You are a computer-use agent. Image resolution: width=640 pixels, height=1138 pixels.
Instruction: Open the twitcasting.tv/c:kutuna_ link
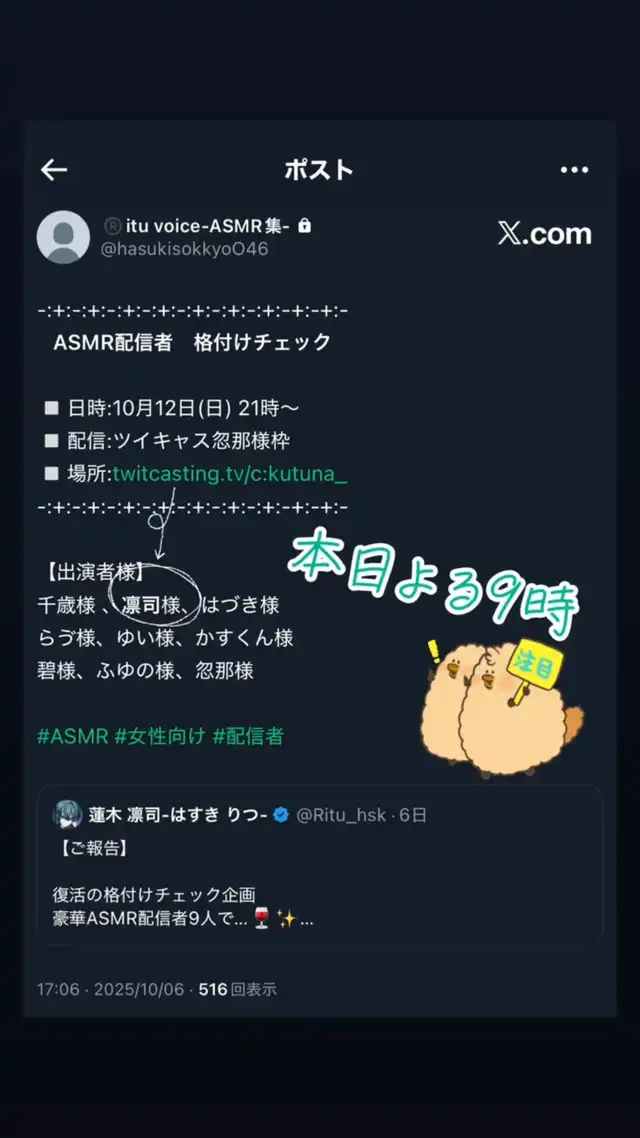click(x=230, y=474)
